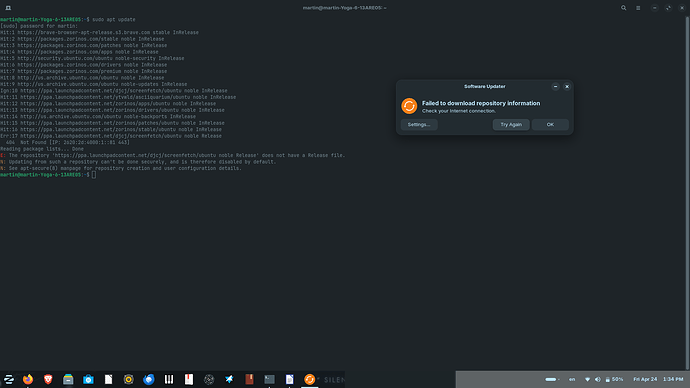This screenshot has width=690, height=388.
Task: Click the terminal window title text
Action: point(345,8)
